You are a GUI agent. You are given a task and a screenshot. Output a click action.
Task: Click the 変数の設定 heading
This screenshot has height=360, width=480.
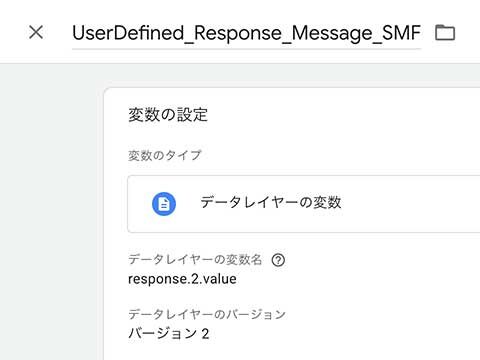pos(168,115)
